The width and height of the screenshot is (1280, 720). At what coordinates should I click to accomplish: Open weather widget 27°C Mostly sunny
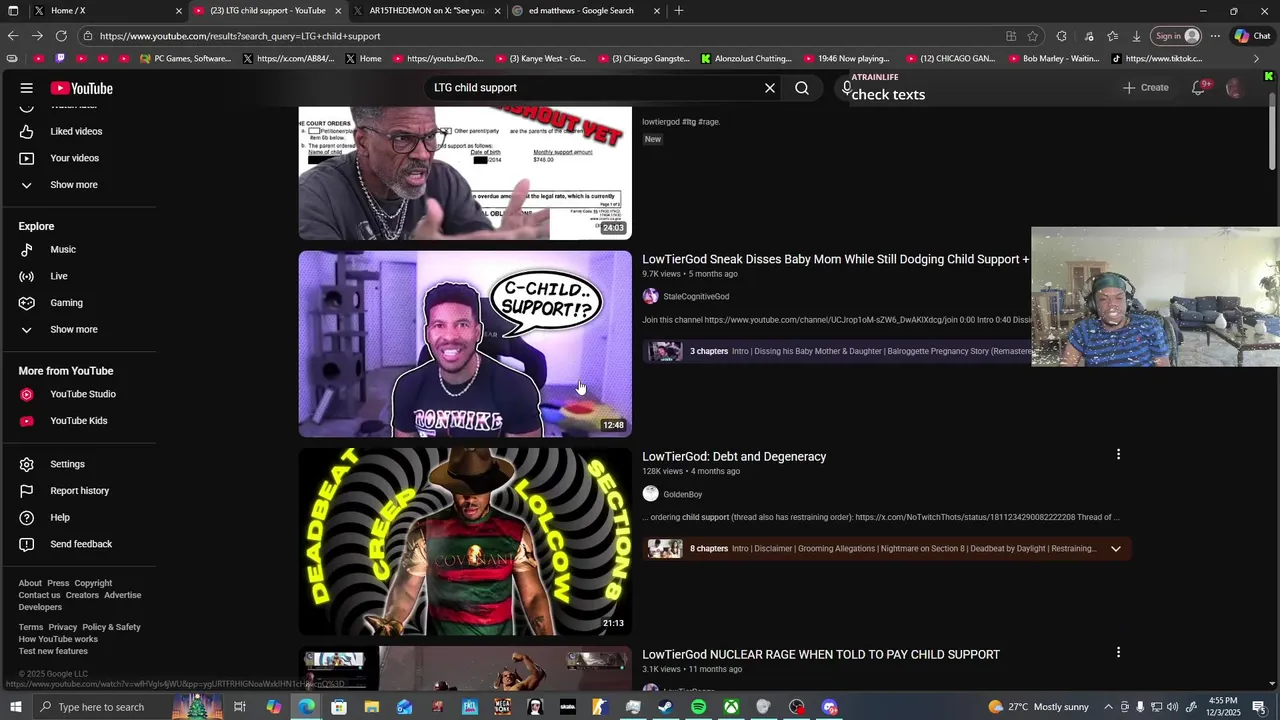pyautogui.click(x=1038, y=707)
